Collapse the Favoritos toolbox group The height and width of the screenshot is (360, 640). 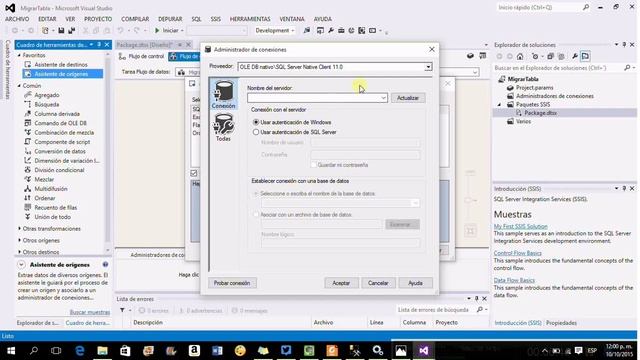[x=19, y=55]
